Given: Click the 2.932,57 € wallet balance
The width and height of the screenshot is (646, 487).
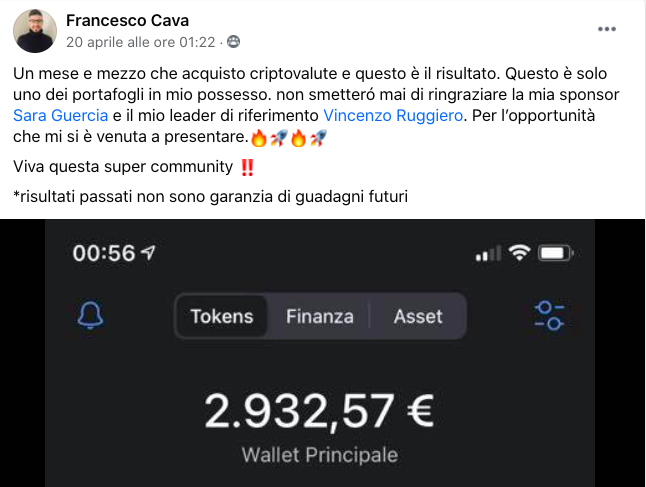Looking at the screenshot, I should coord(319,411).
